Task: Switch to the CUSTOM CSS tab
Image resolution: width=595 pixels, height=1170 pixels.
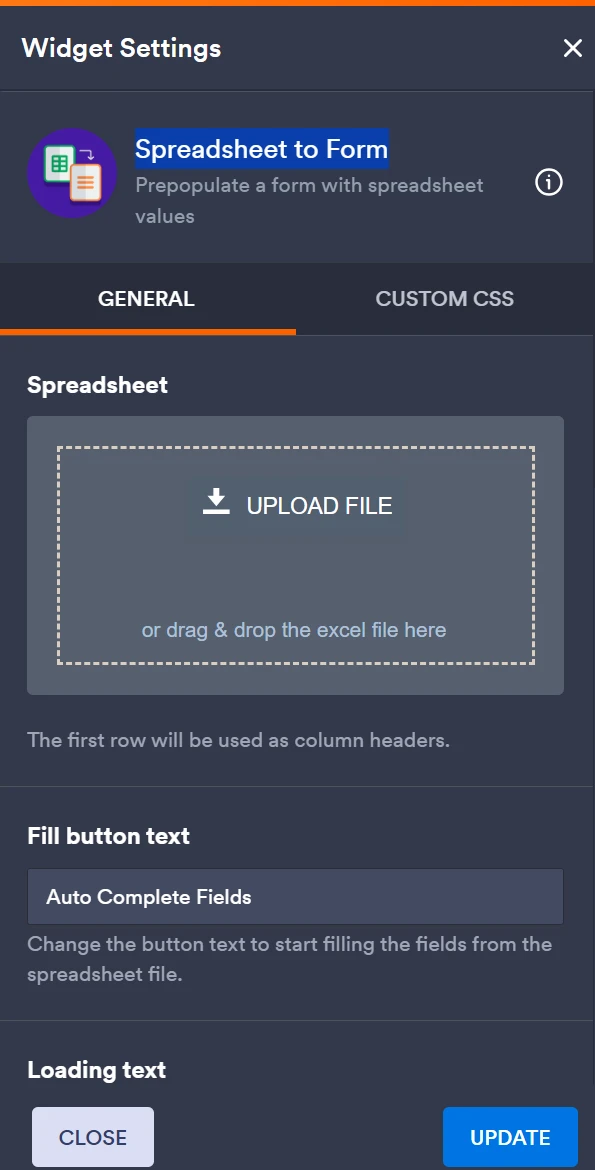Action: pyautogui.click(x=444, y=298)
